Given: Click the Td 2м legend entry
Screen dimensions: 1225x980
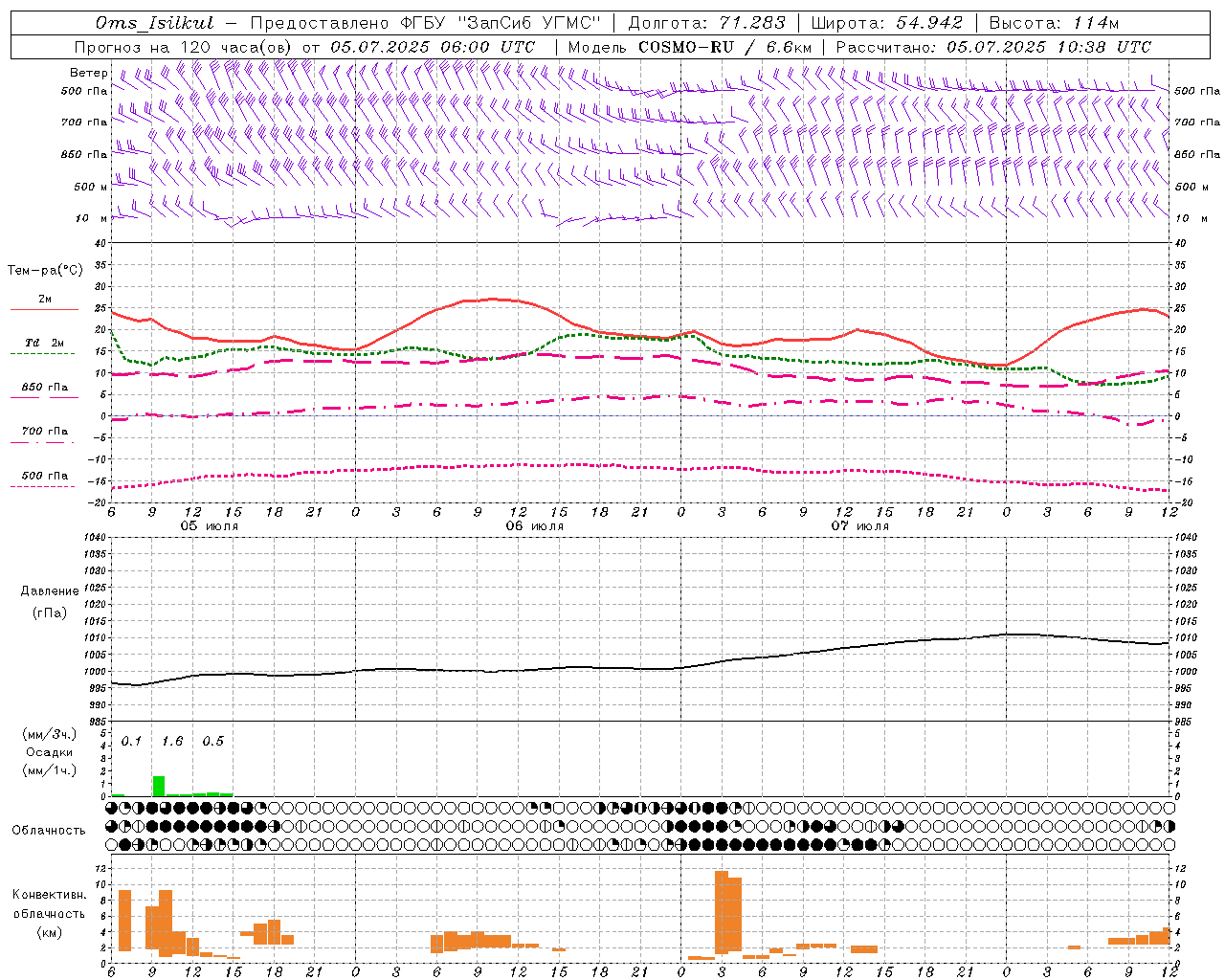Looking at the screenshot, I should [x=45, y=343].
